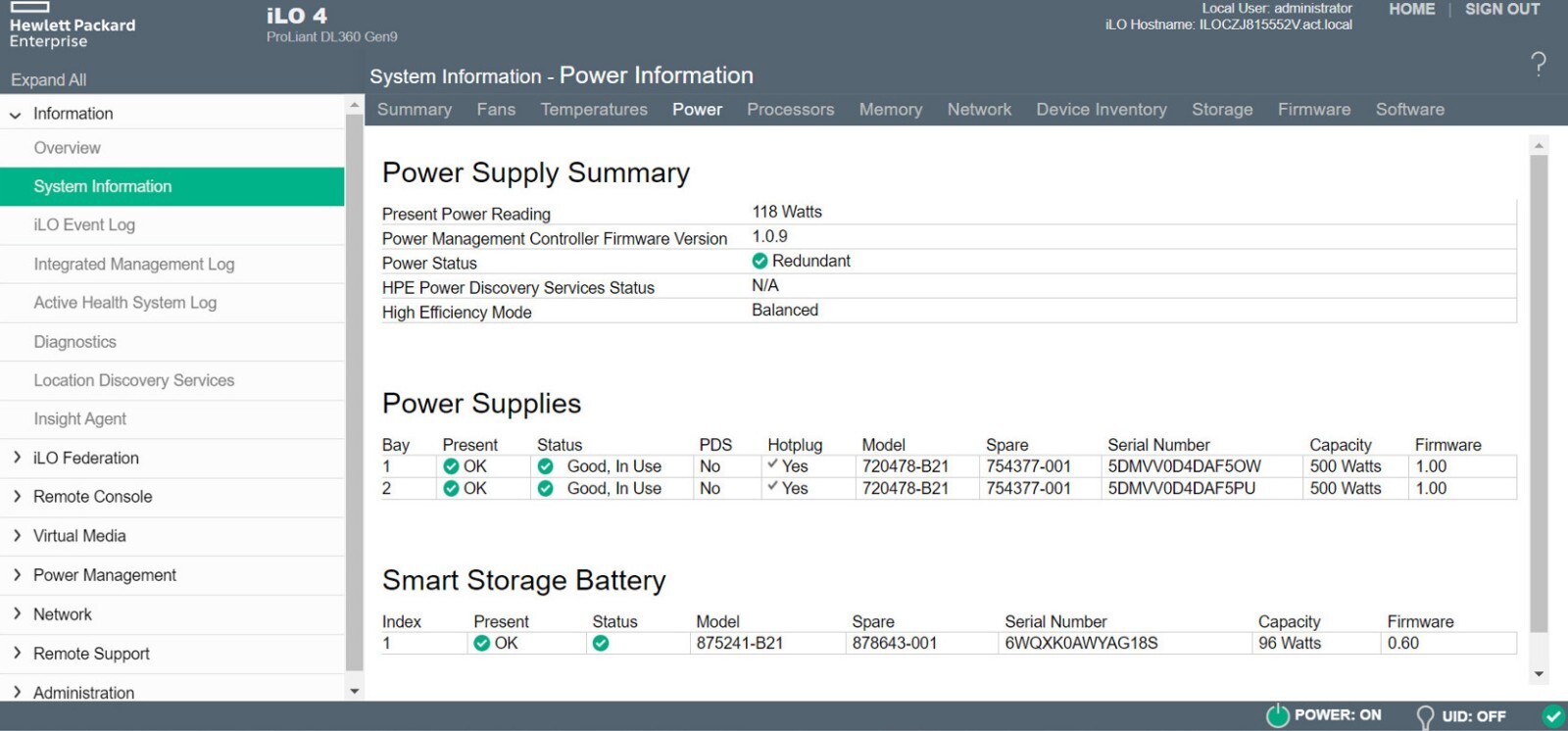
Task: Click the power status icon in footer
Action: tap(1278, 715)
